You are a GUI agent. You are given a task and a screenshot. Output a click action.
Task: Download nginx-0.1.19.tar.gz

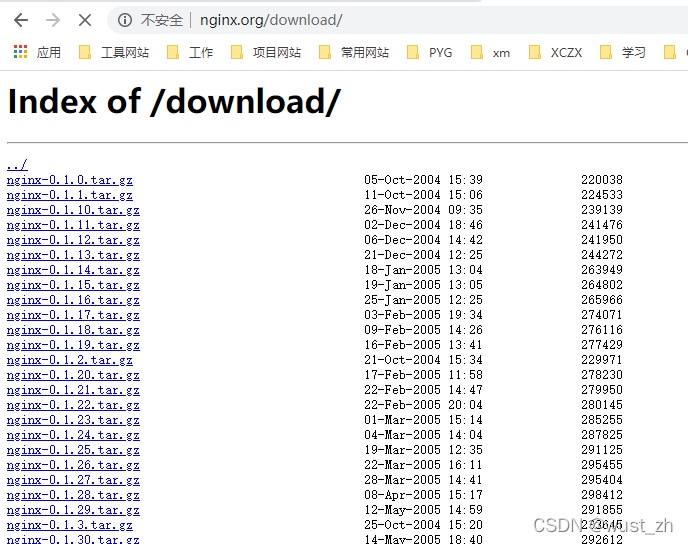pos(73,345)
